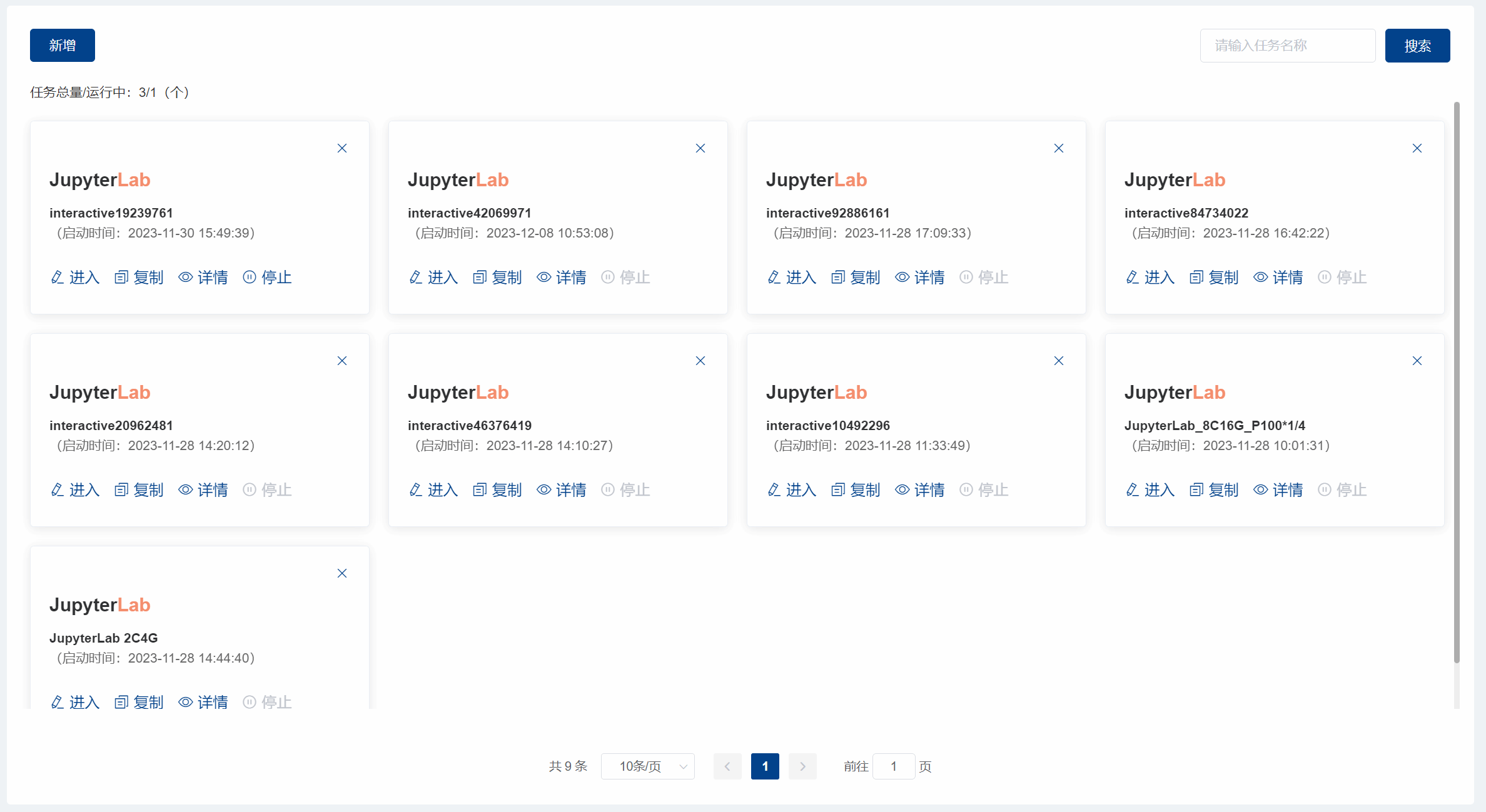Select page 1 in the pagination

764,766
